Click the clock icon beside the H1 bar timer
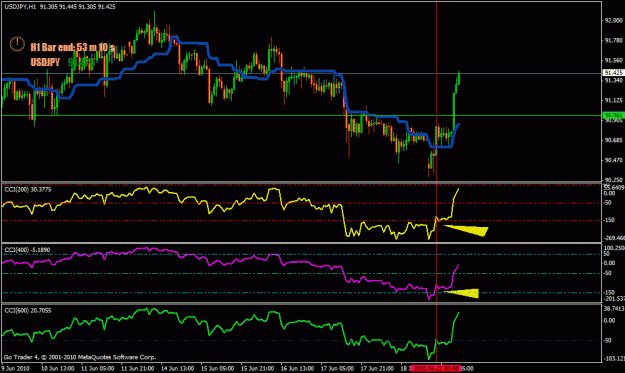625x373 pixels. pyautogui.click(x=17, y=44)
